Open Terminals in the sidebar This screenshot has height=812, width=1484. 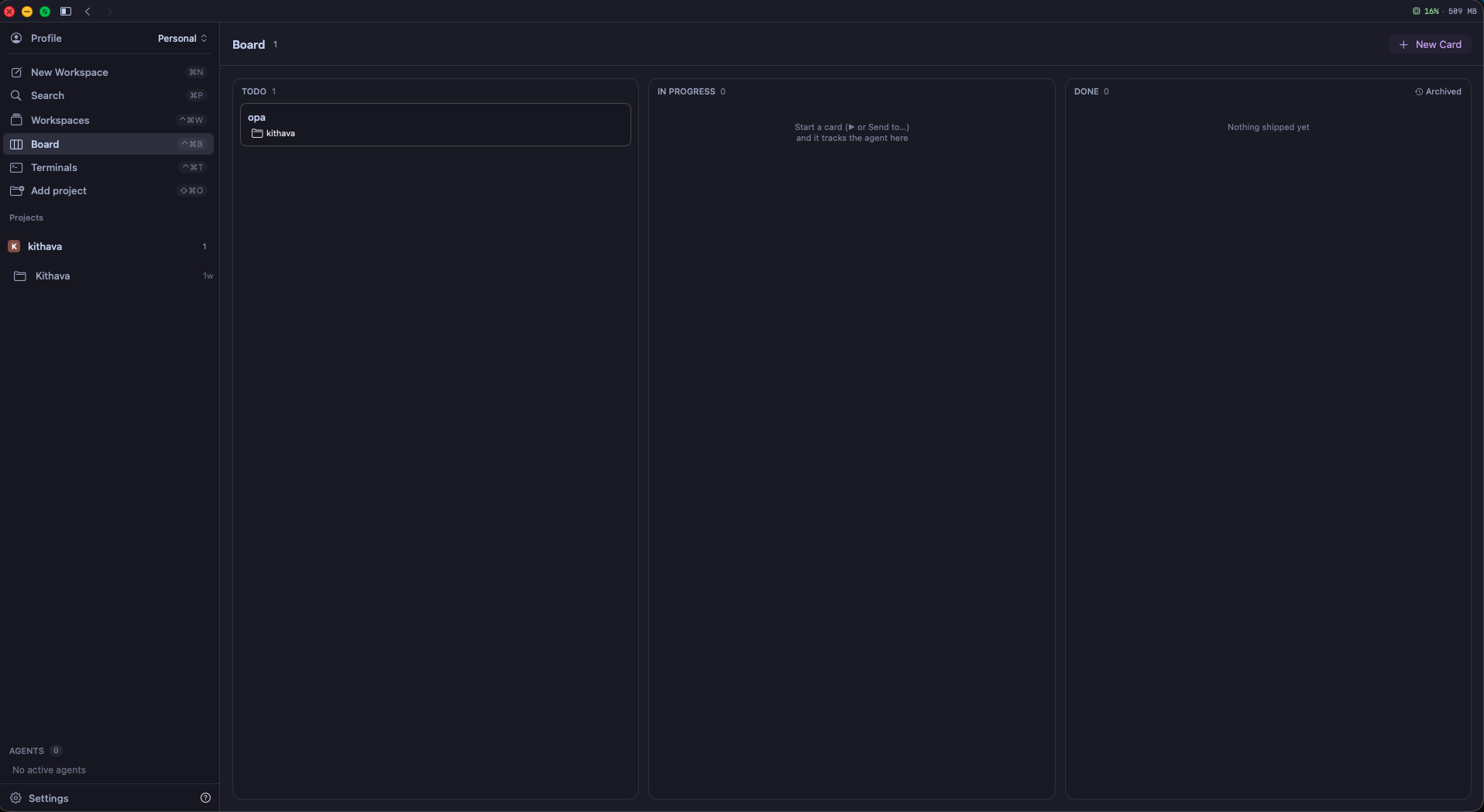[x=108, y=167]
